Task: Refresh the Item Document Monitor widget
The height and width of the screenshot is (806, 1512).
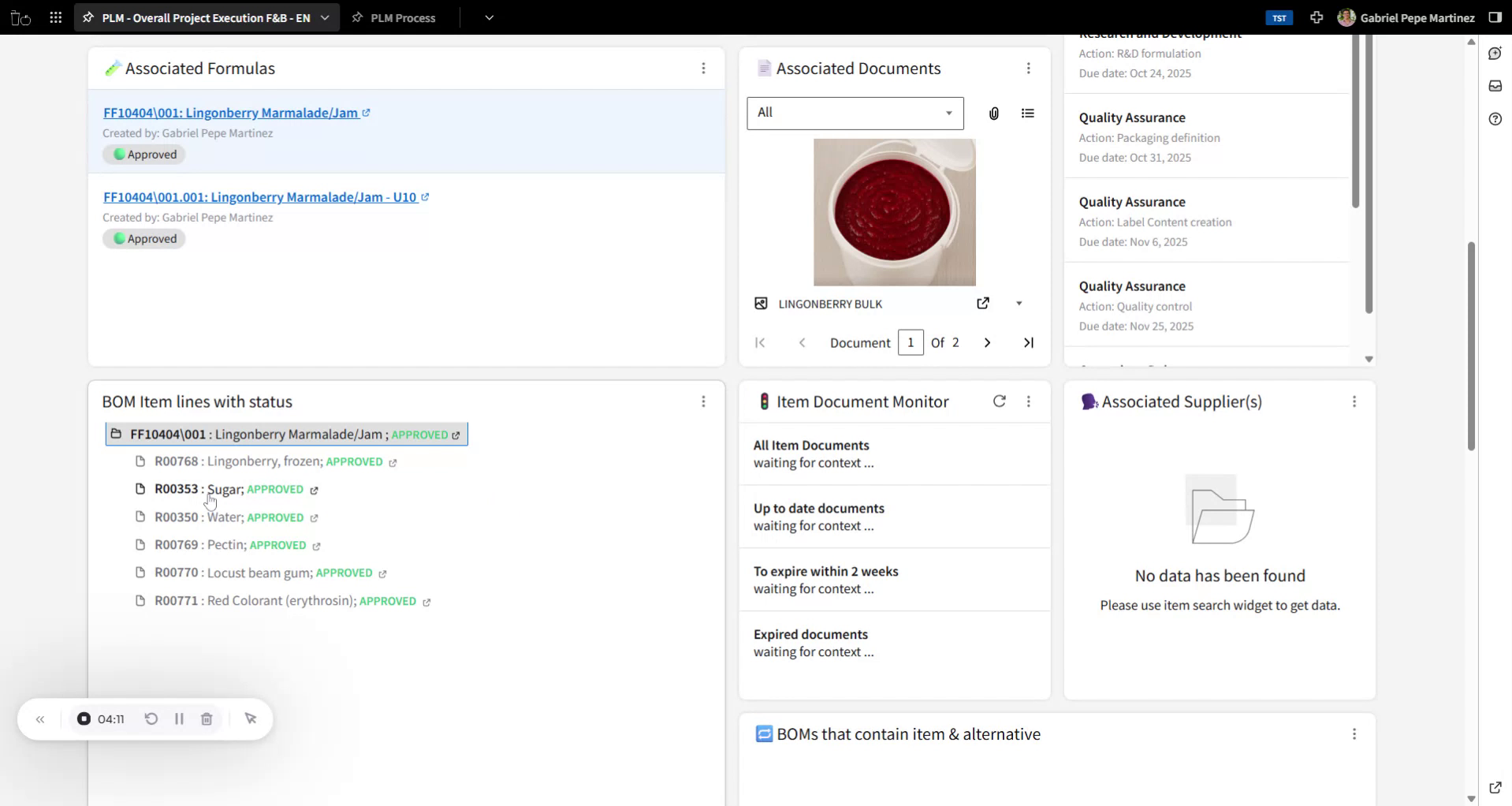Action: (999, 401)
